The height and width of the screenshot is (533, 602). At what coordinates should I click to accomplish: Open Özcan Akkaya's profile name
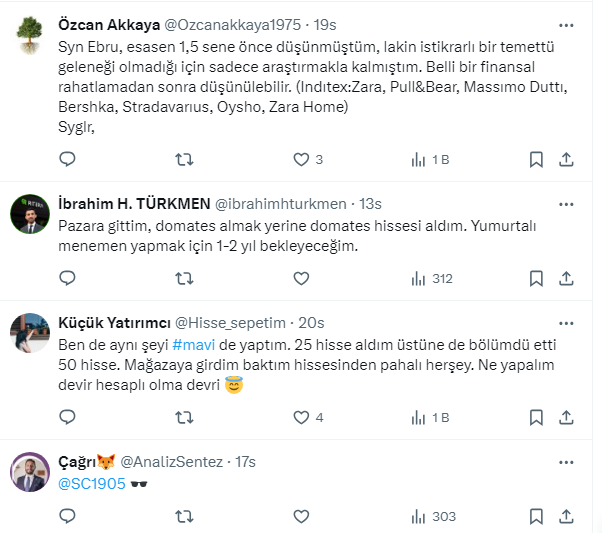tap(101, 25)
